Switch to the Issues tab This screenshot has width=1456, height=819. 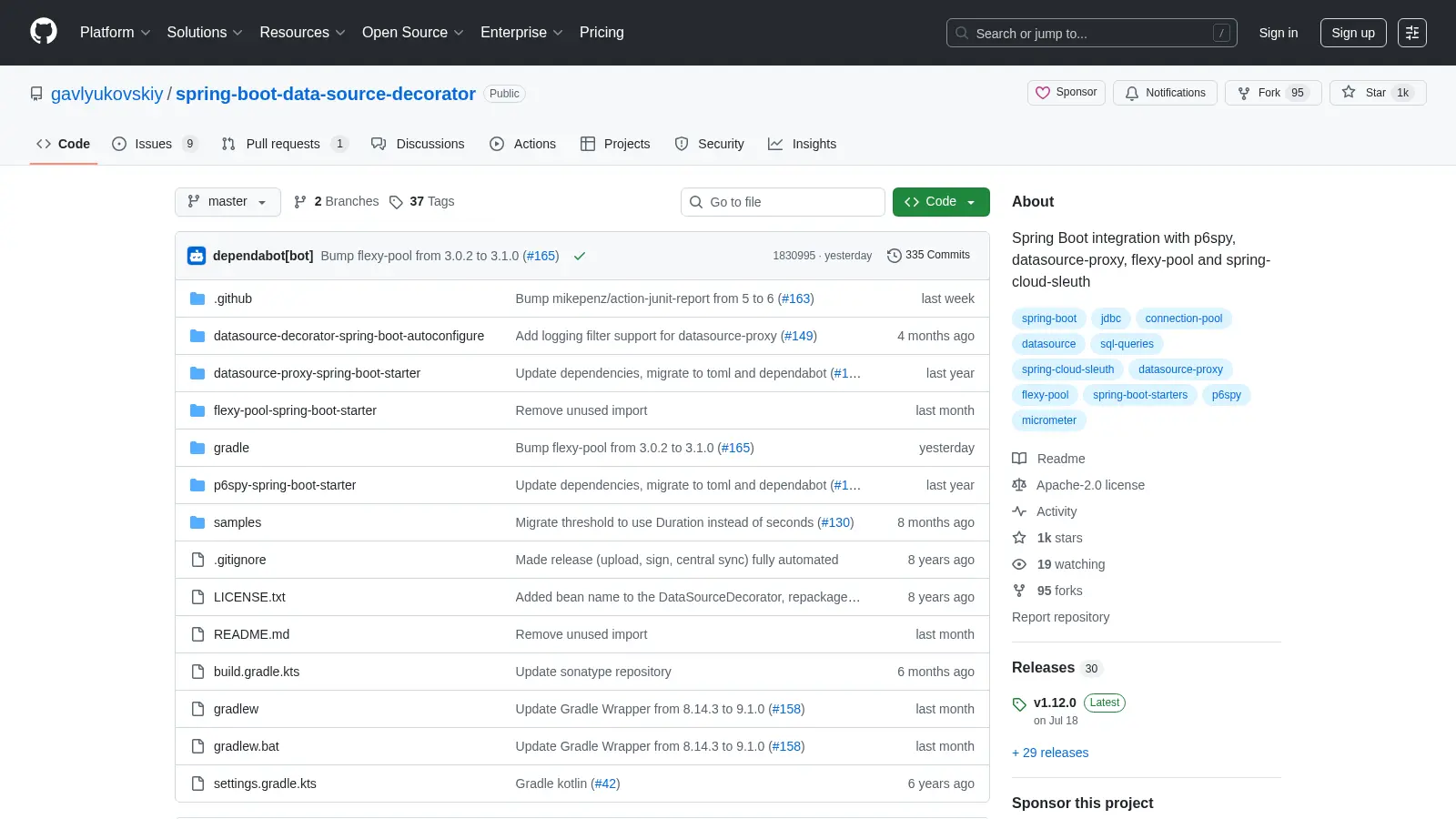pos(155,144)
